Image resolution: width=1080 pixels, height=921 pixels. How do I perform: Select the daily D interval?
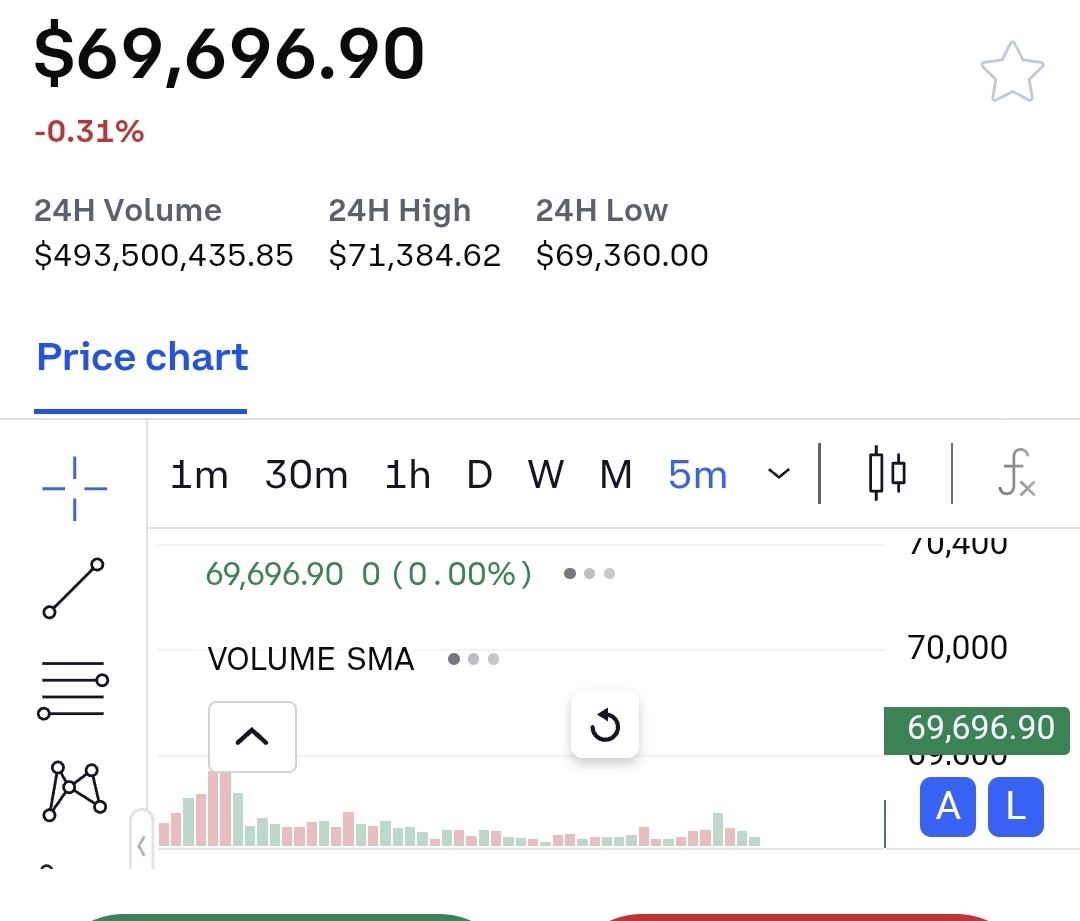(x=479, y=475)
